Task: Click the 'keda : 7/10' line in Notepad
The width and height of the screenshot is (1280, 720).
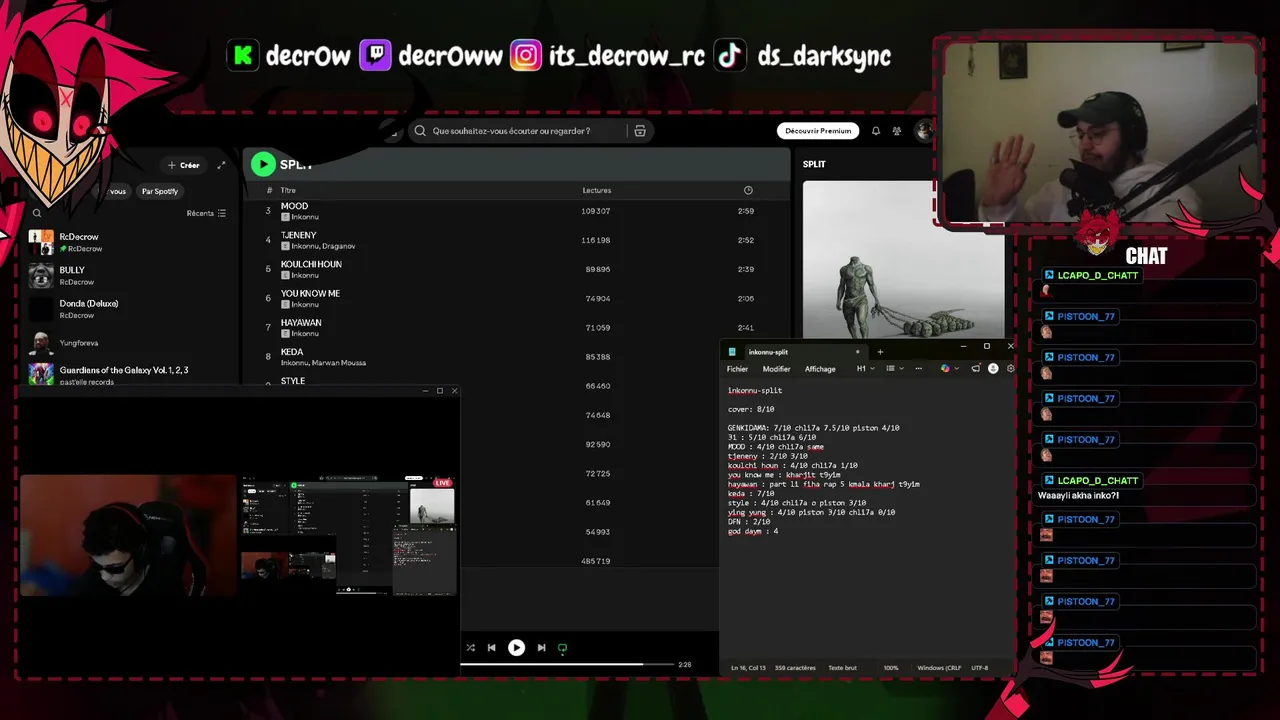Action: 751,494
